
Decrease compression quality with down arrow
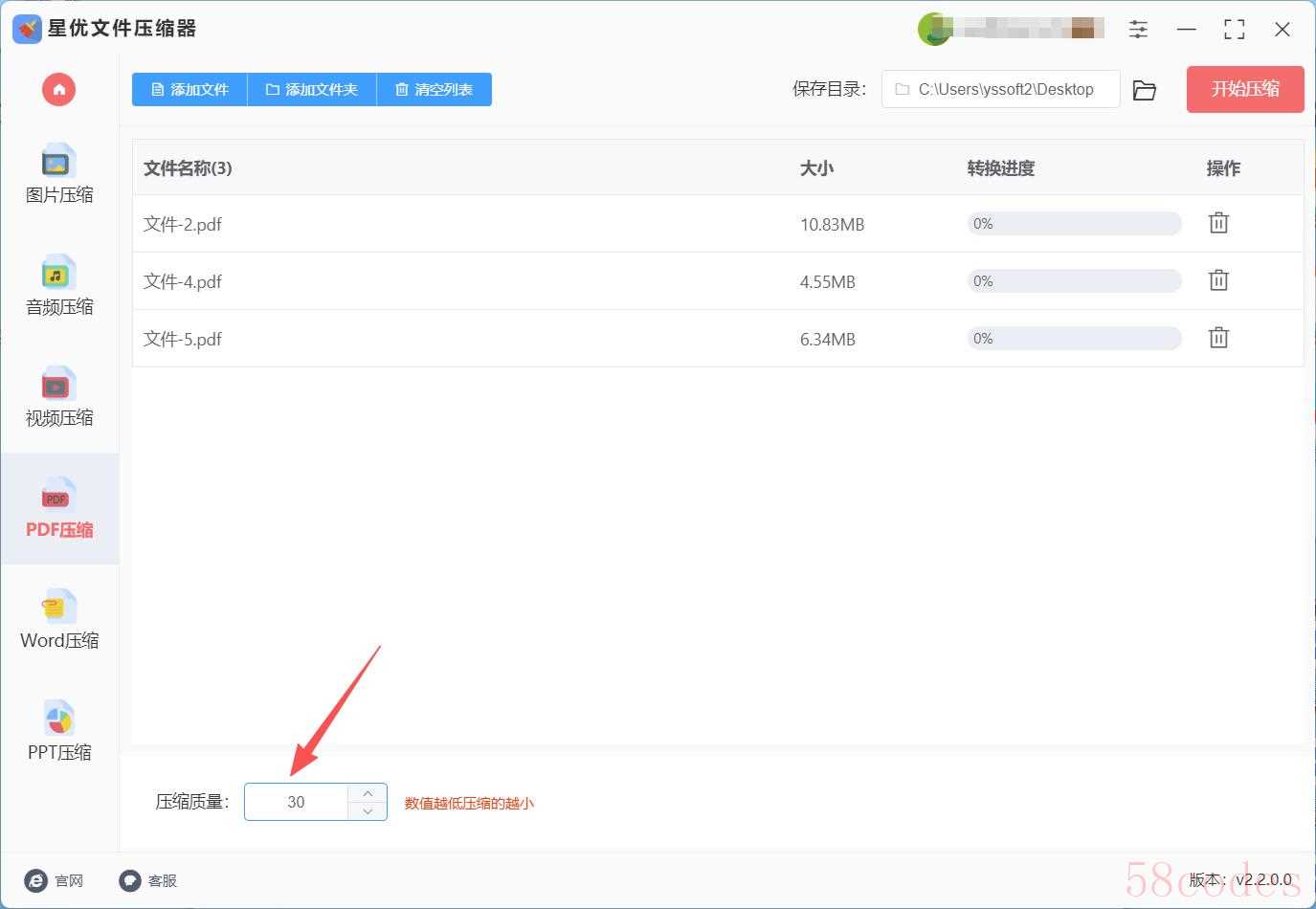coord(368,810)
